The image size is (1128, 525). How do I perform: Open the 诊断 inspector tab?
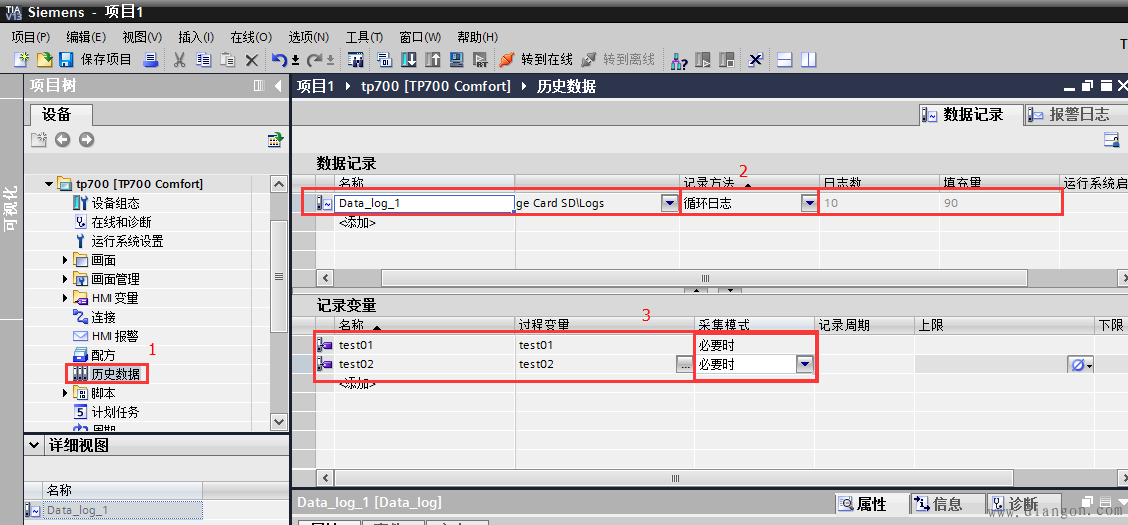[1024, 504]
